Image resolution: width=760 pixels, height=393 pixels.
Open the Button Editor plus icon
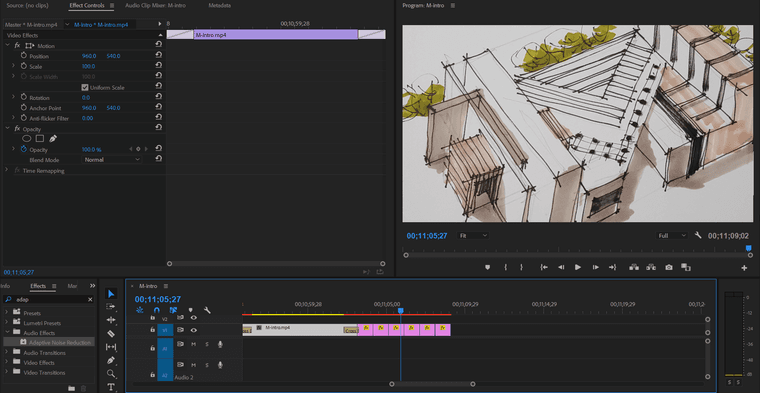pyautogui.click(x=744, y=268)
